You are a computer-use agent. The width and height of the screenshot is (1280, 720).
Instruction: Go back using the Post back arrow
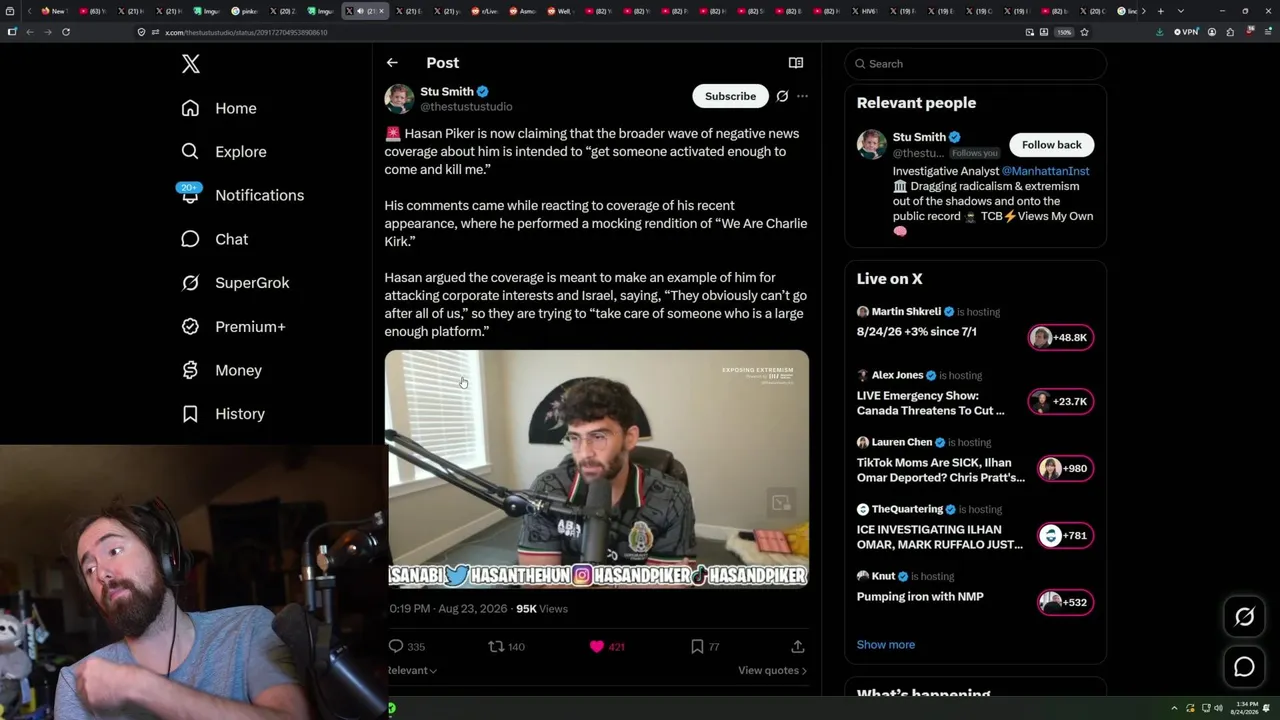click(392, 63)
